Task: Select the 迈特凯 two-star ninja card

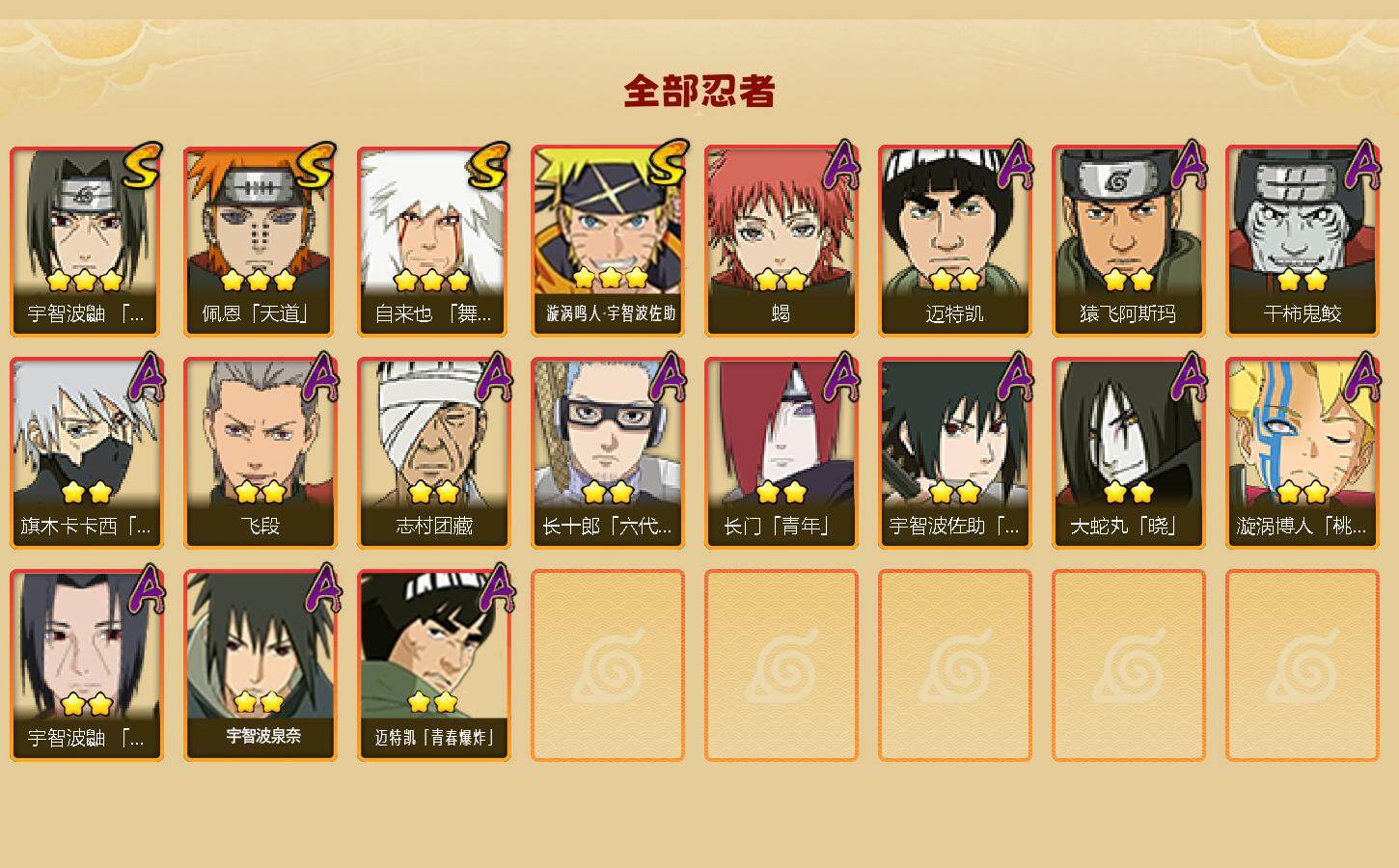Action: (x=954, y=241)
